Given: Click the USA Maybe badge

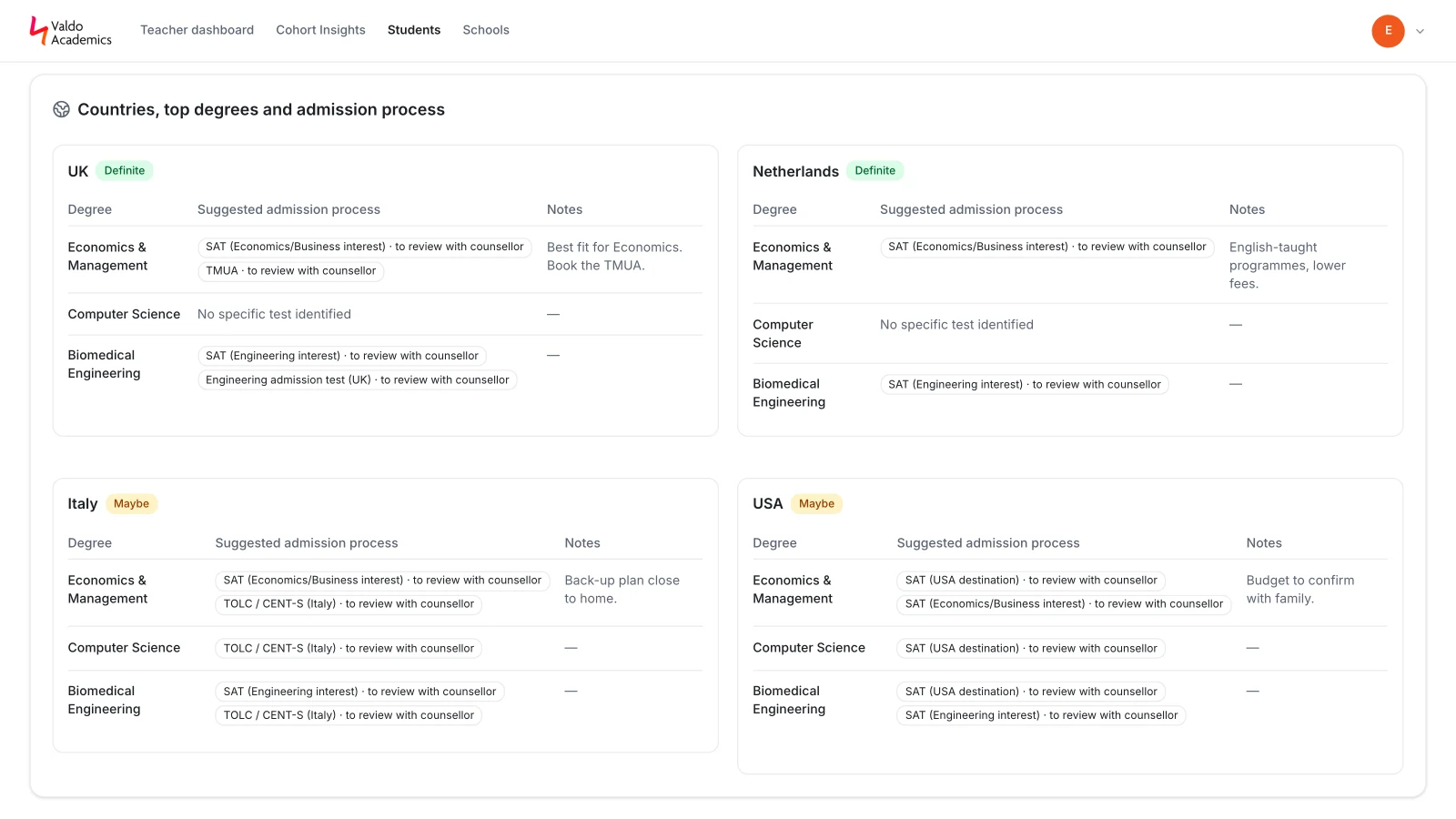Looking at the screenshot, I should pos(816,504).
